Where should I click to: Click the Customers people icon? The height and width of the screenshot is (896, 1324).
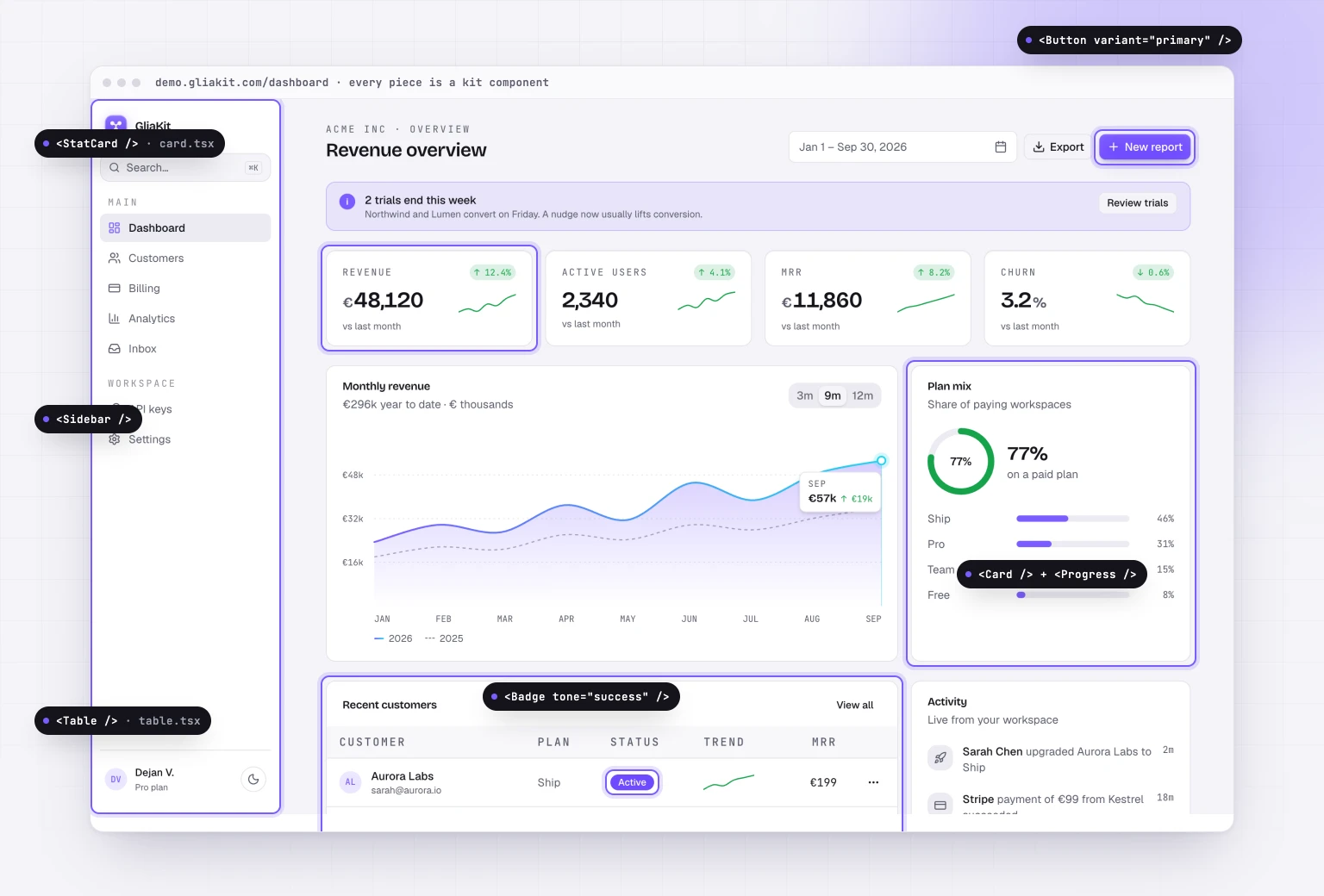[115, 258]
